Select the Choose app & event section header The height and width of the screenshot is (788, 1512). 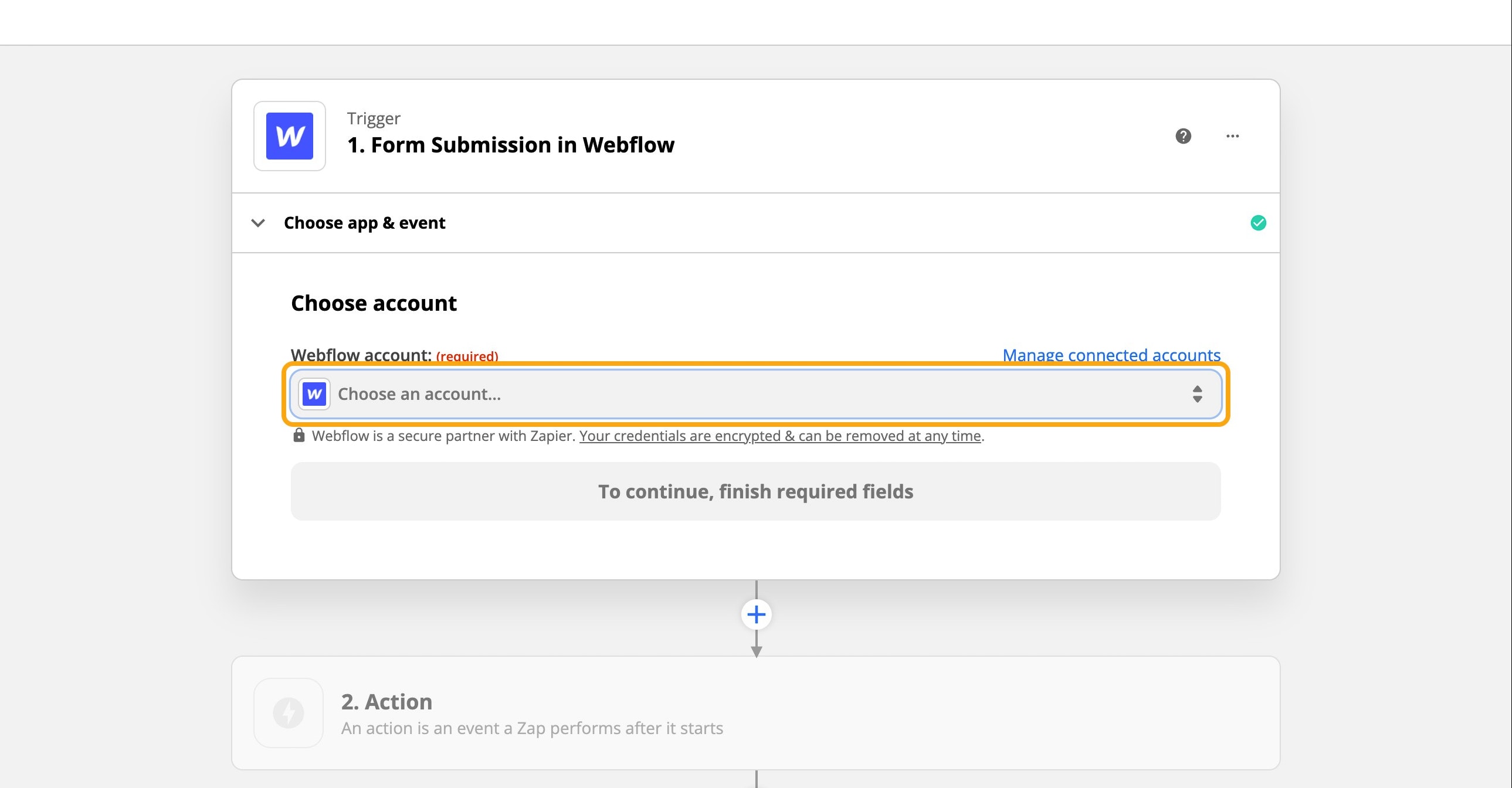364,223
